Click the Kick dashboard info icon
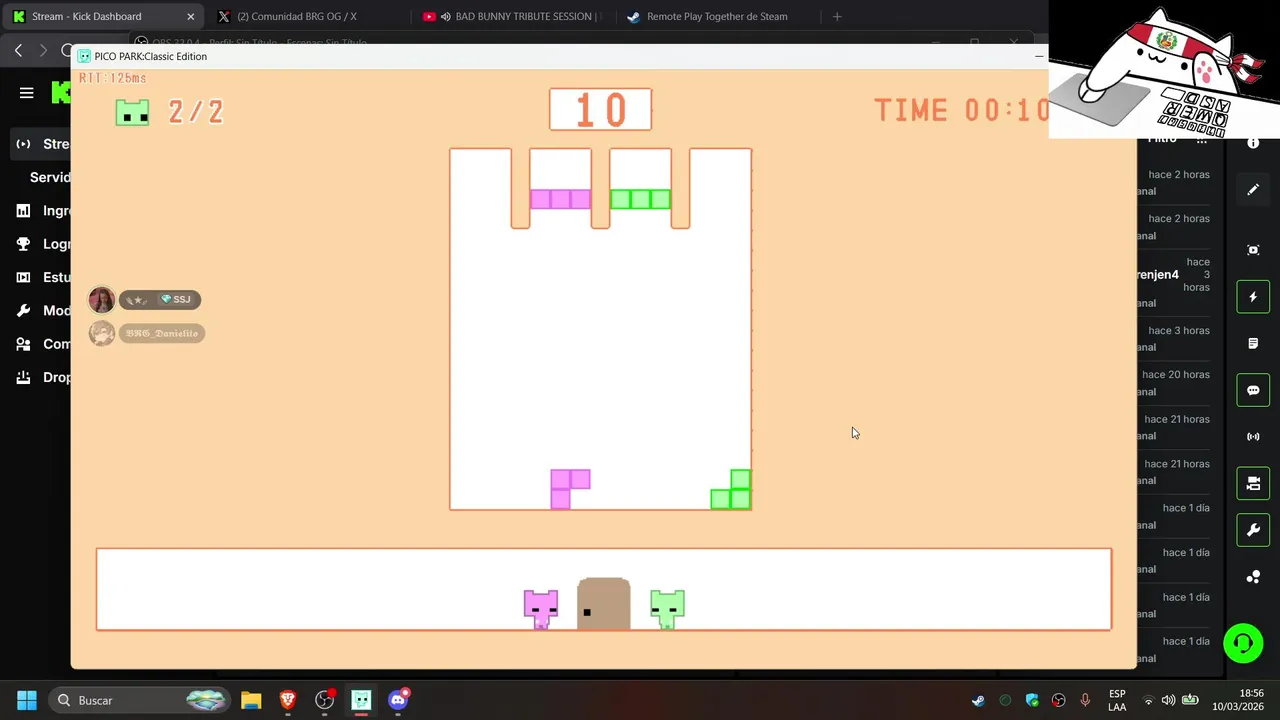 coord(1253,144)
